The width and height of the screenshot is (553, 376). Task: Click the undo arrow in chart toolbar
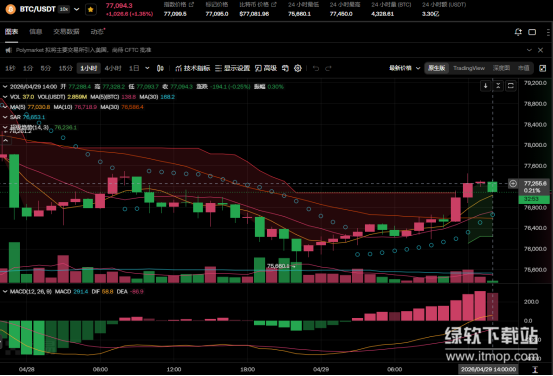(x=316, y=68)
